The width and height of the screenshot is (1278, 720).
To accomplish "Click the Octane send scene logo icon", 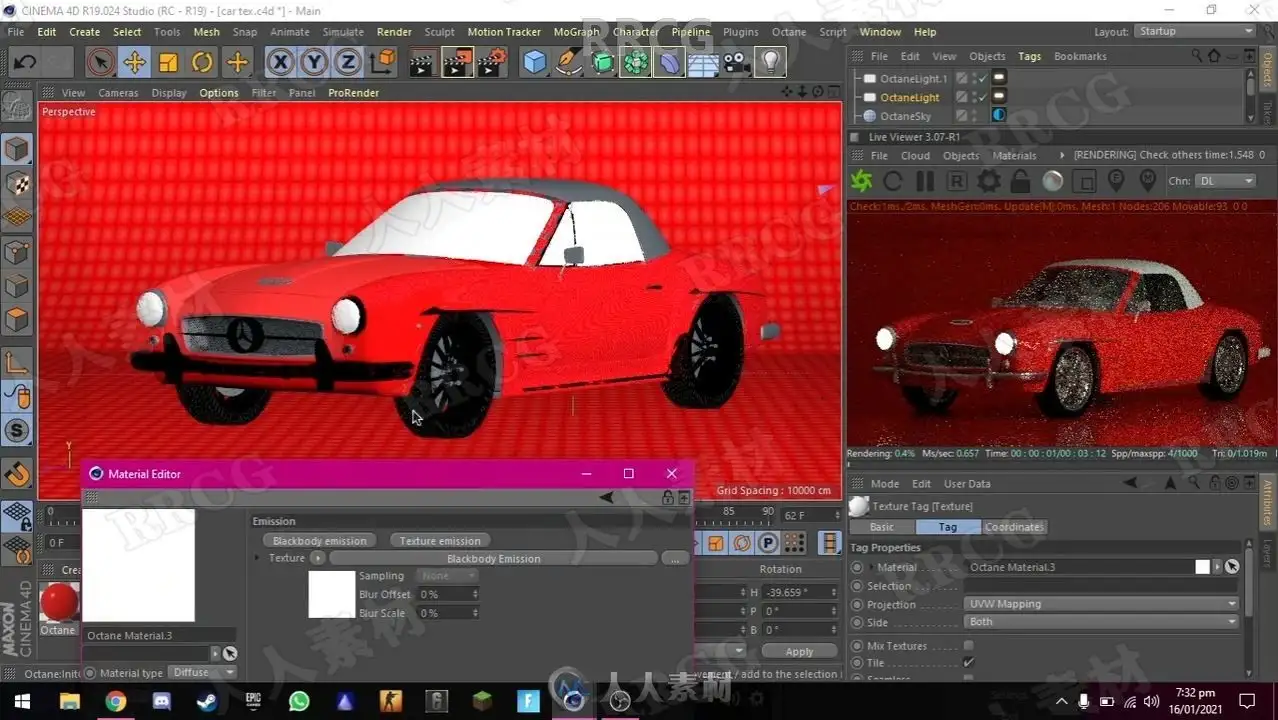I will click(861, 181).
